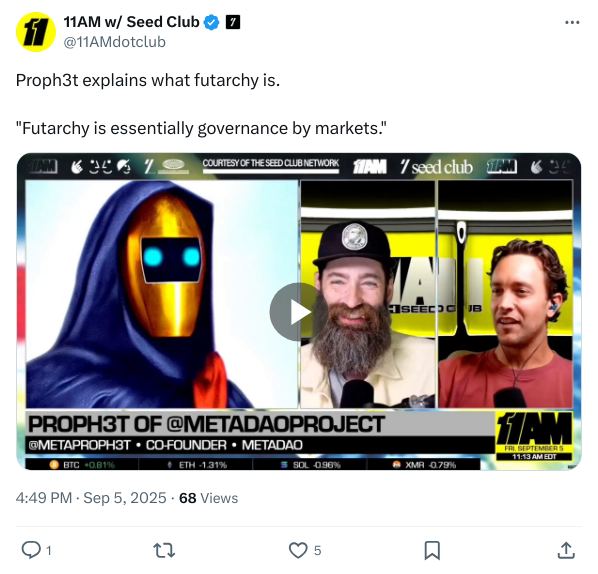The width and height of the screenshot is (598, 574).
Task: Open the 11AM w/ Seed Club profile name
Action: point(131,22)
